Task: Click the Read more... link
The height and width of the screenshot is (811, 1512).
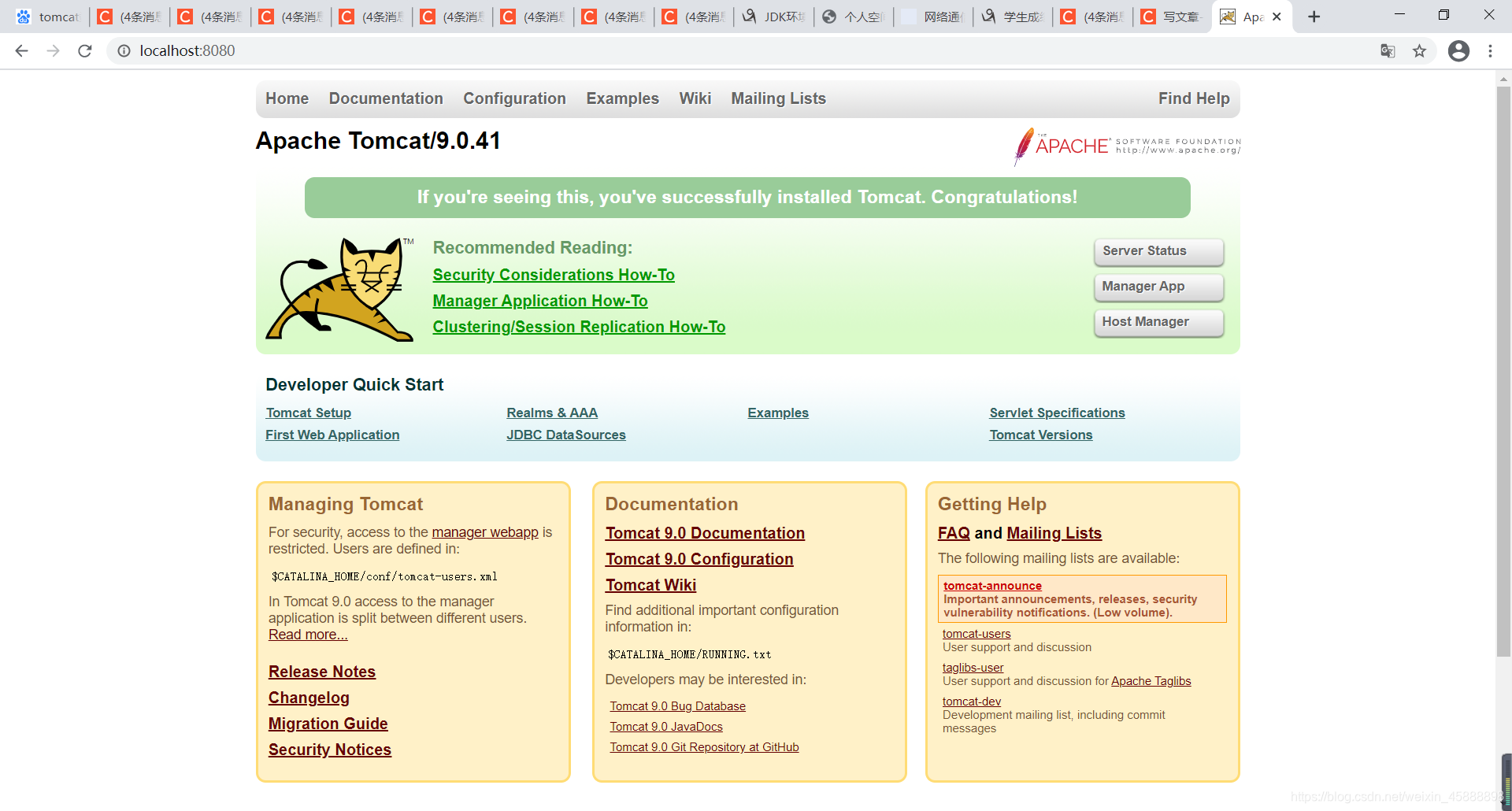Action: click(x=308, y=635)
